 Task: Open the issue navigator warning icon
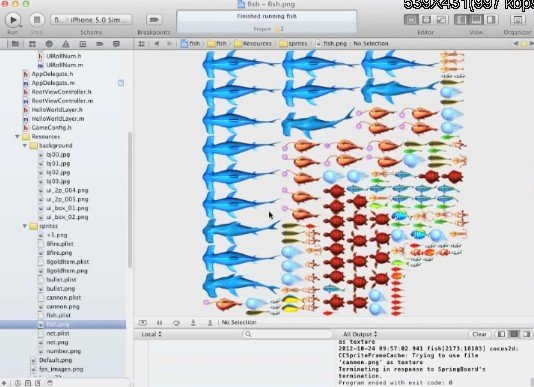[x=66, y=44]
